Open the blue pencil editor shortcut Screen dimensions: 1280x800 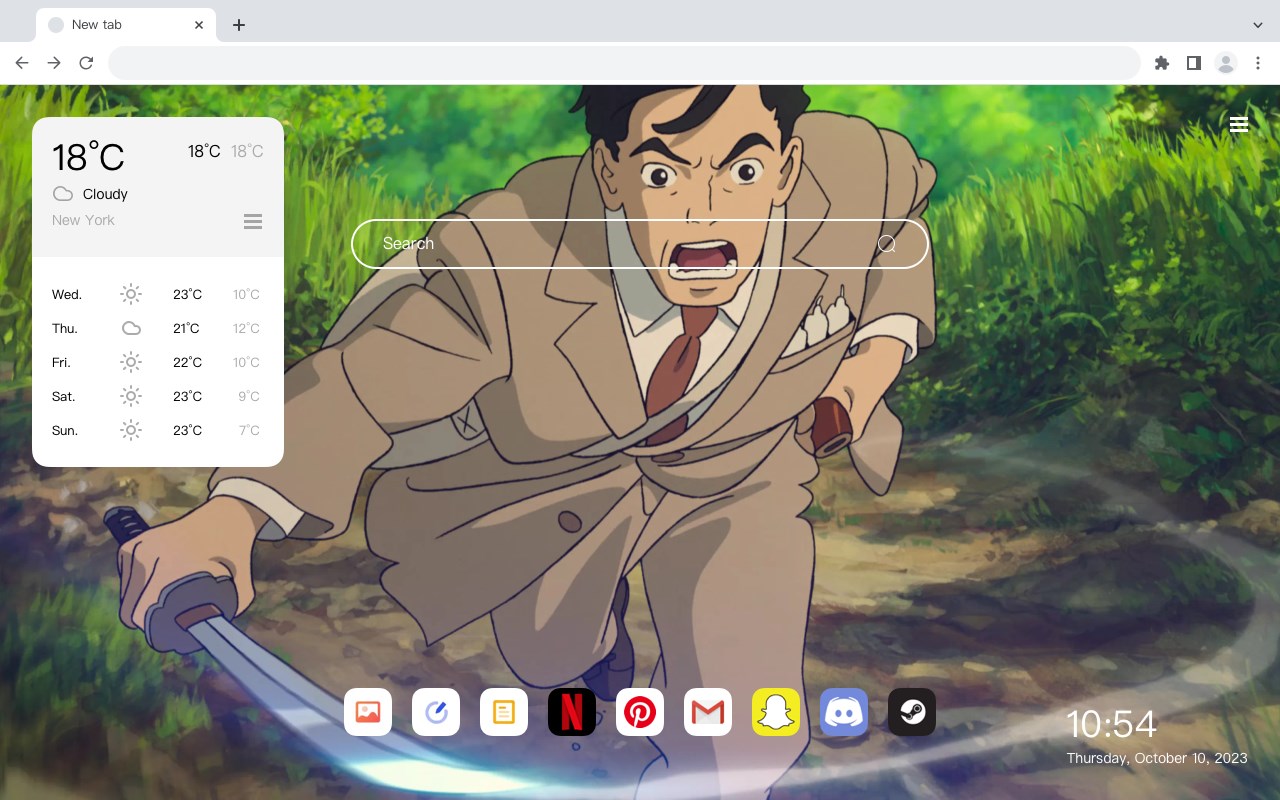pos(436,712)
